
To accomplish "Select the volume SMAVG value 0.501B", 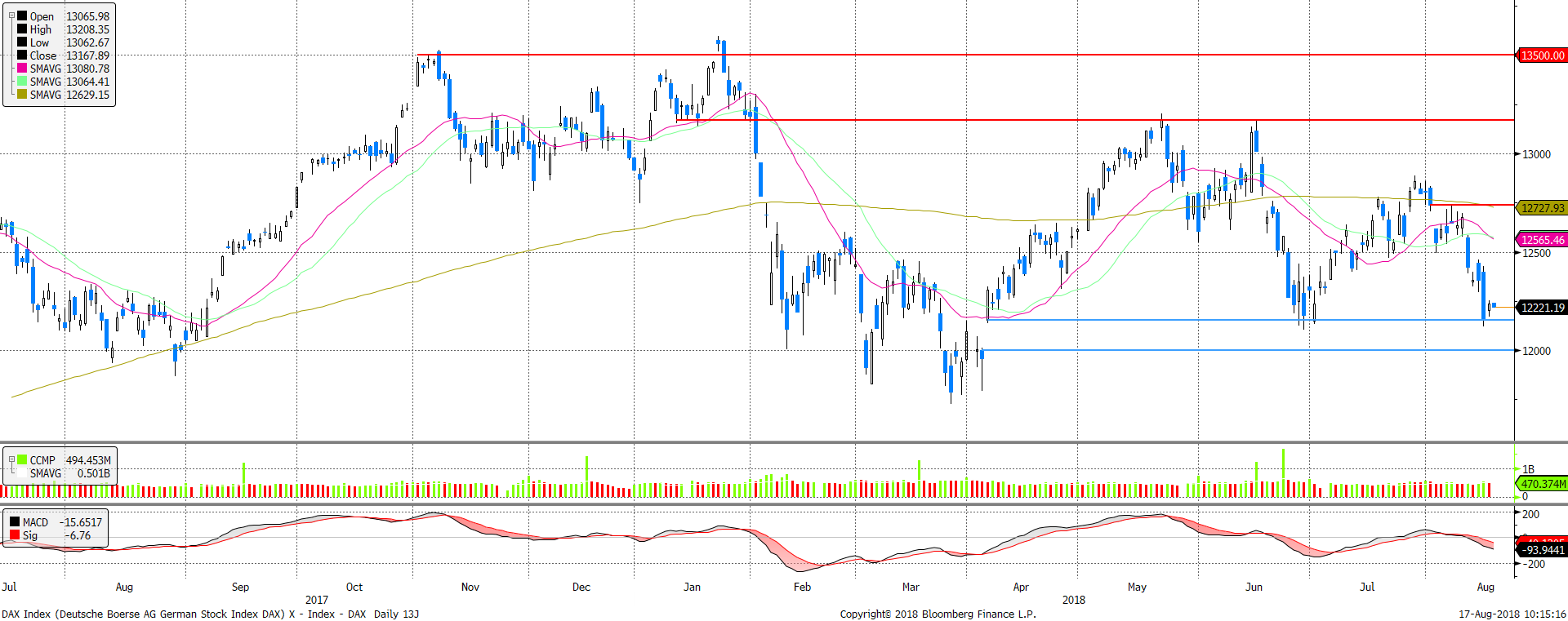I will [x=93, y=473].
